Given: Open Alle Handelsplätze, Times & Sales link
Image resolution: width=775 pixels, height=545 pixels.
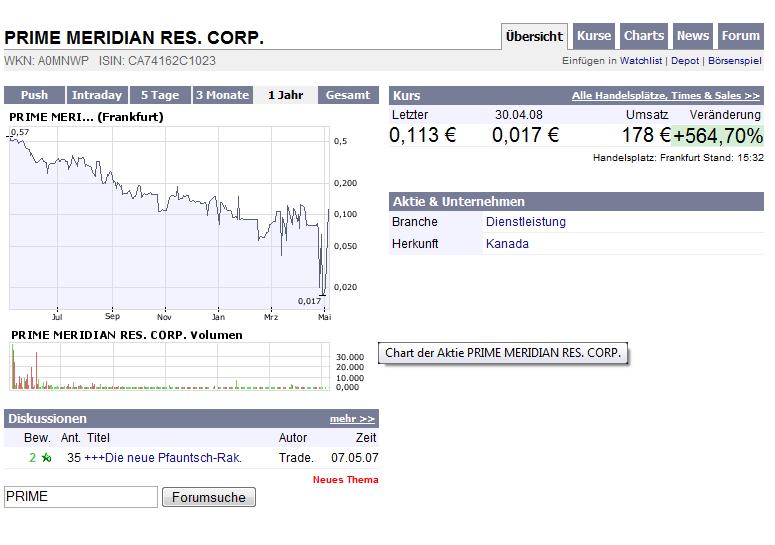Looking at the screenshot, I should pyautogui.click(x=665, y=95).
